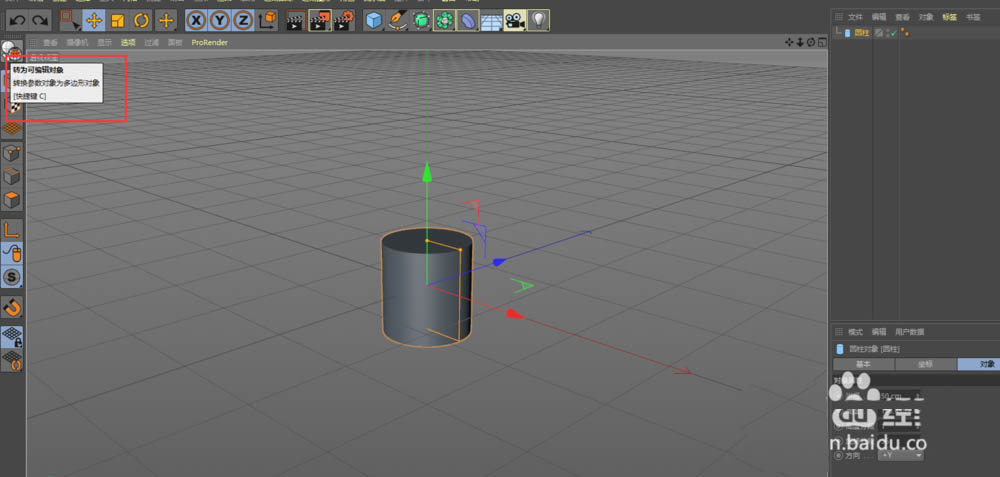Screen dimensions: 1000x477
Task: Switch to the 基本 attribute tab
Action: [862, 364]
